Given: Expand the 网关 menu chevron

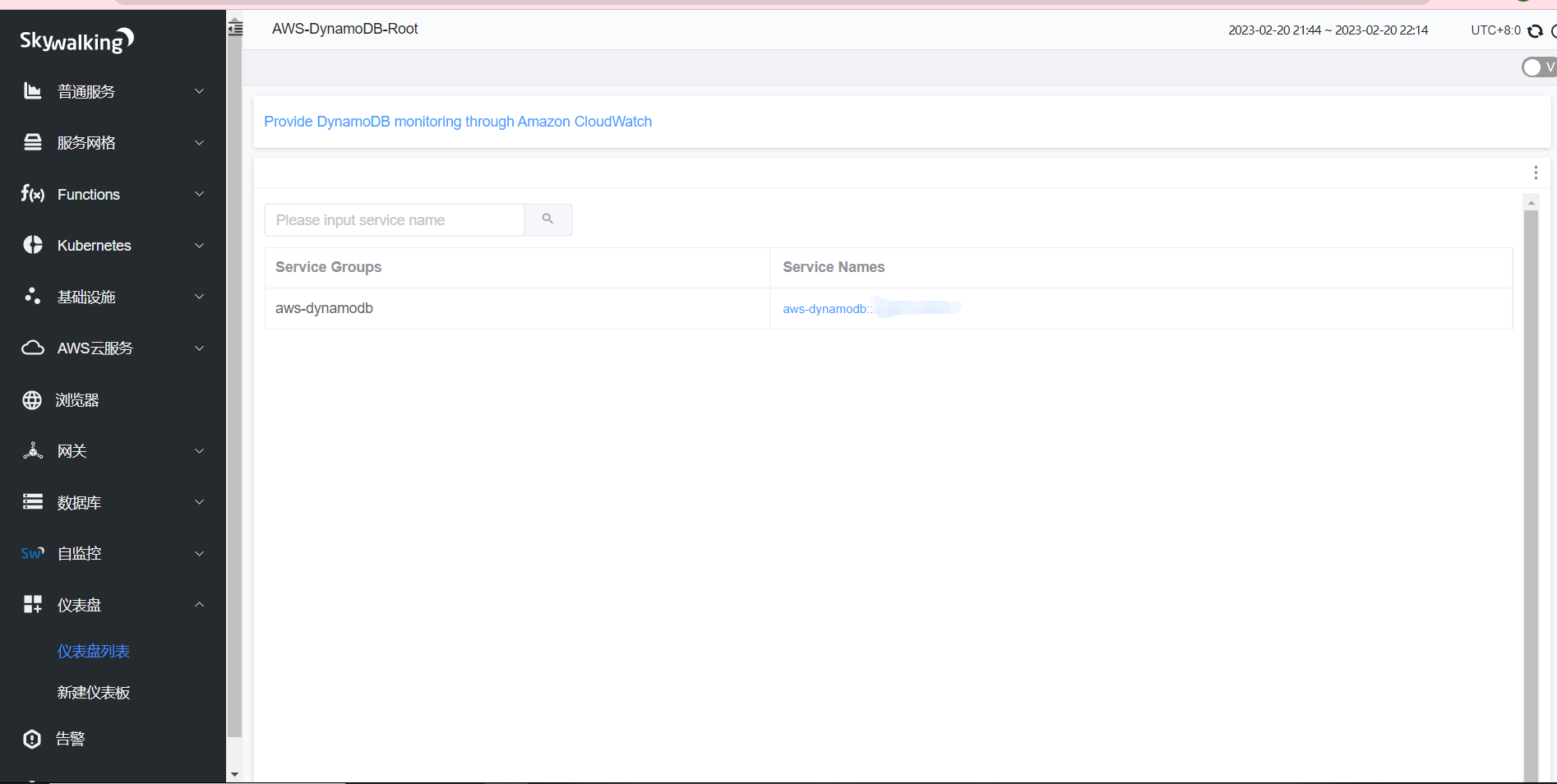Looking at the screenshot, I should (199, 450).
